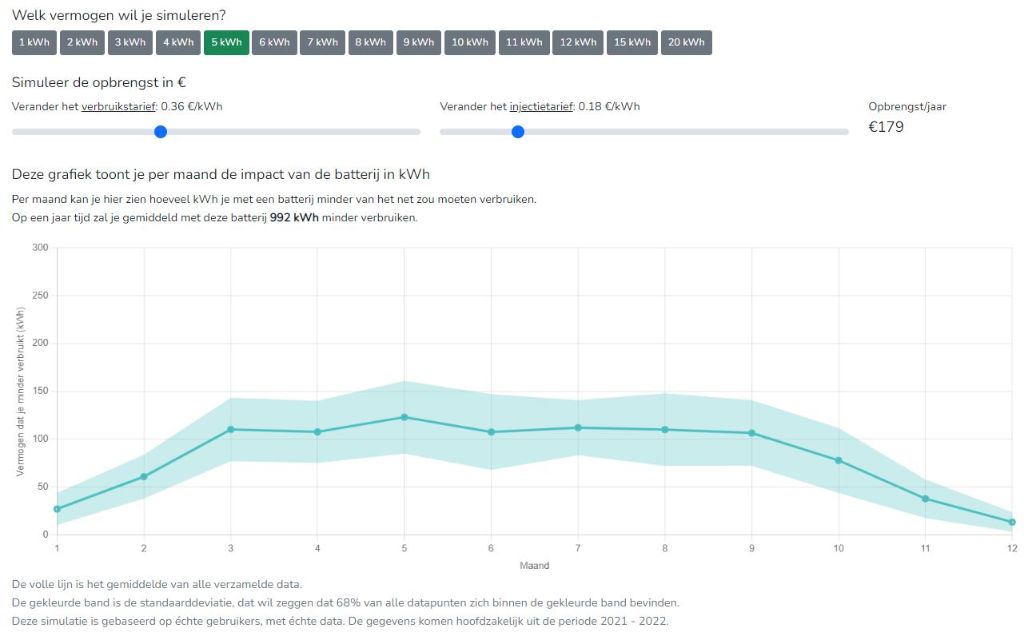1024x632 pixels.
Task: Click the verbruikstarief slider handle
Action: [160, 131]
